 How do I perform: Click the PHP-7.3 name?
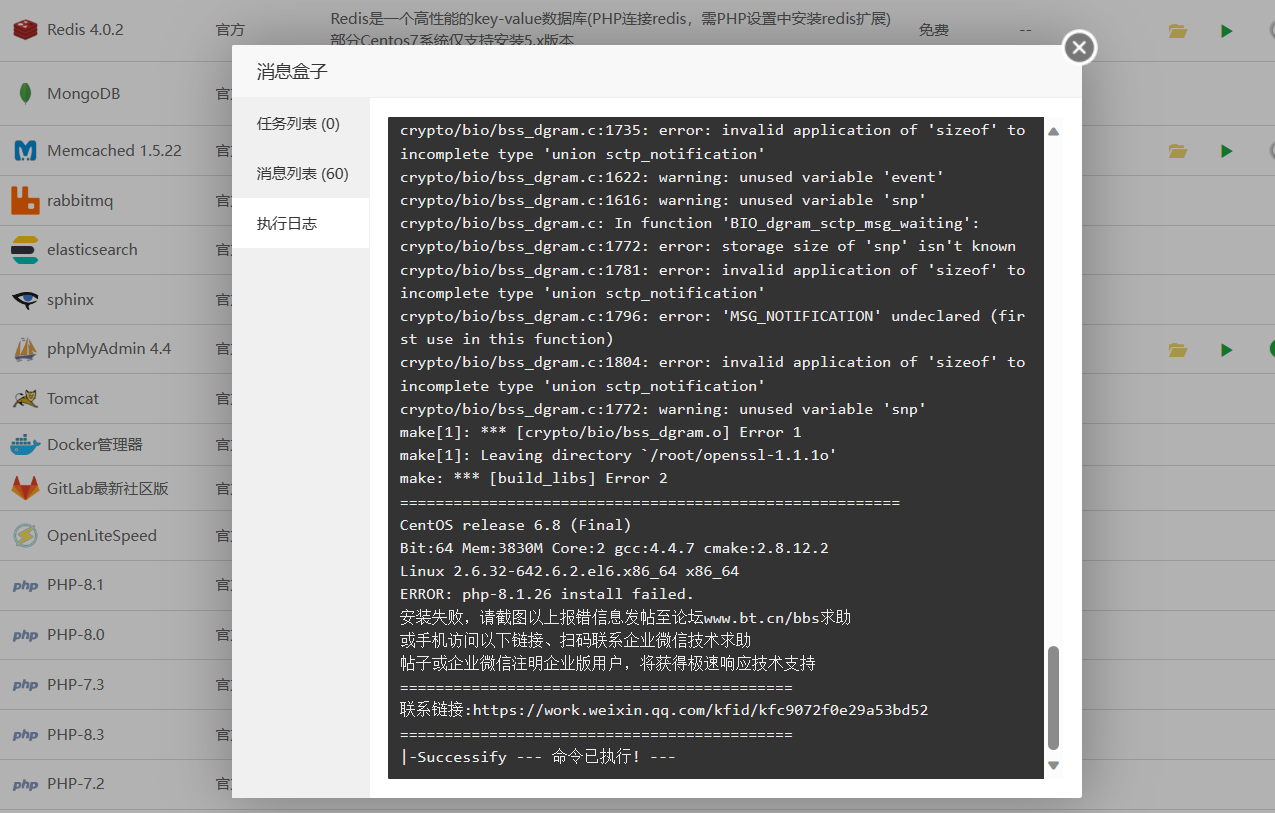[75, 685]
